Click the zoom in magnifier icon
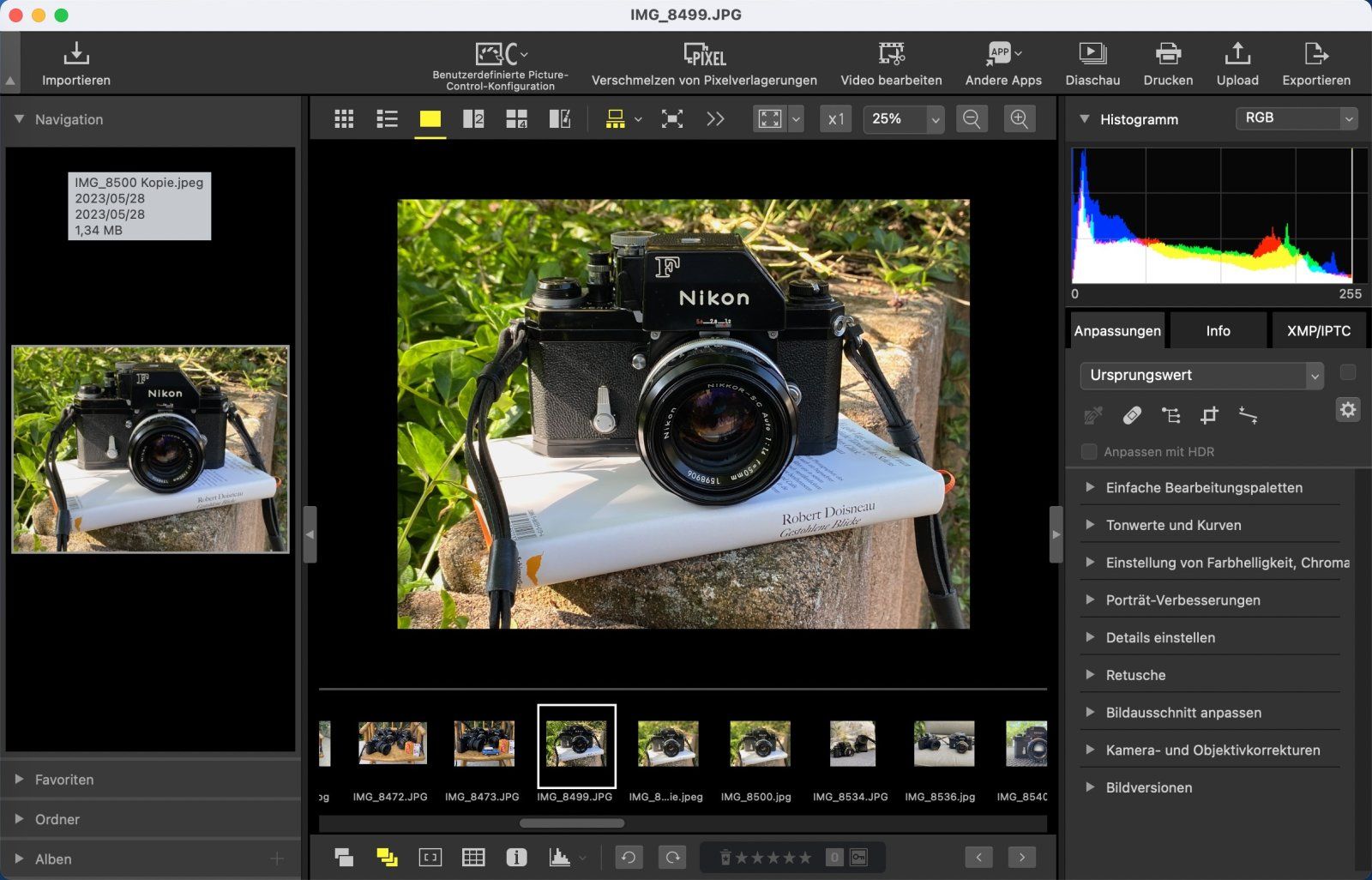The image size is (1372, 880). click(1019, 119)
